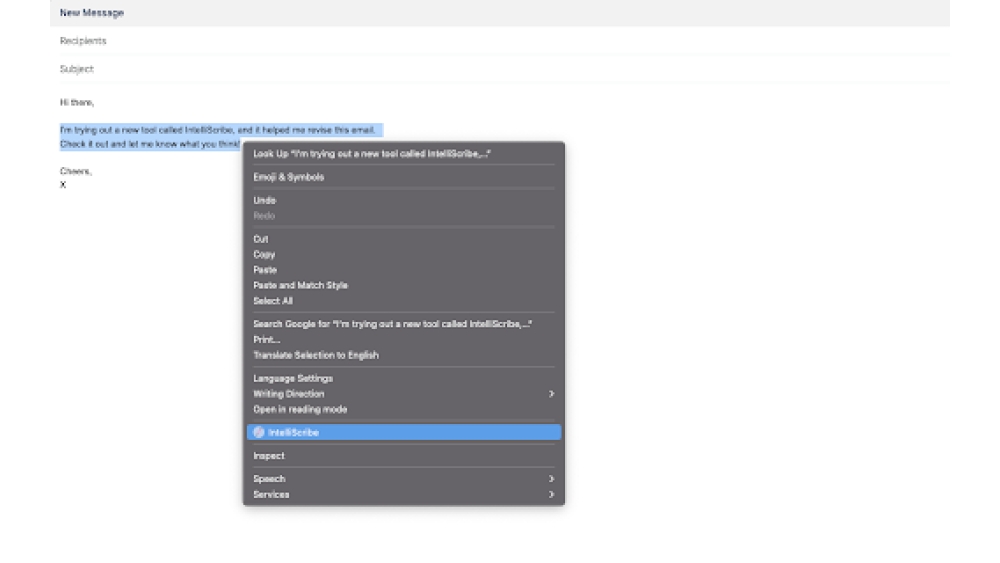Click the highlighted sentence mentioning IntelliScribe
Viewport: 1000px width, 563px height.
217,130
